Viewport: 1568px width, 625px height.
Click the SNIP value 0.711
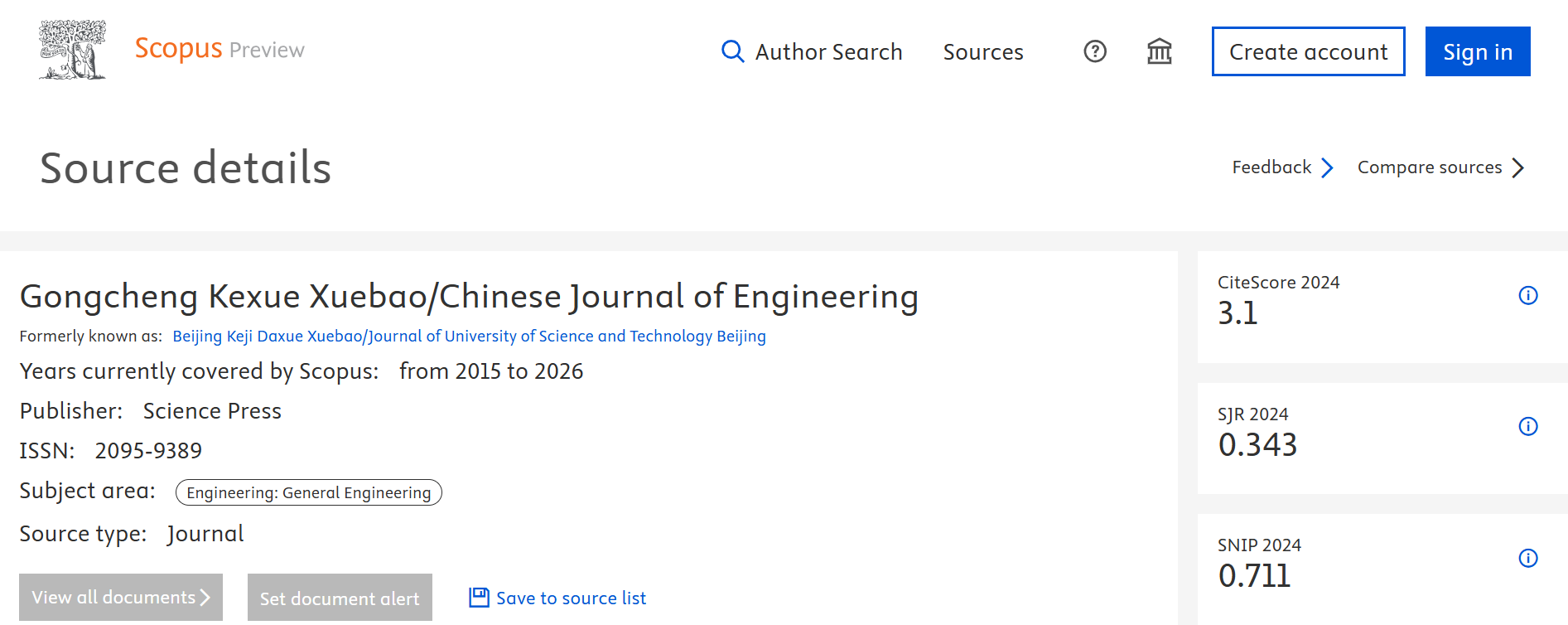pyautogui.click(x=1254, y=576)
